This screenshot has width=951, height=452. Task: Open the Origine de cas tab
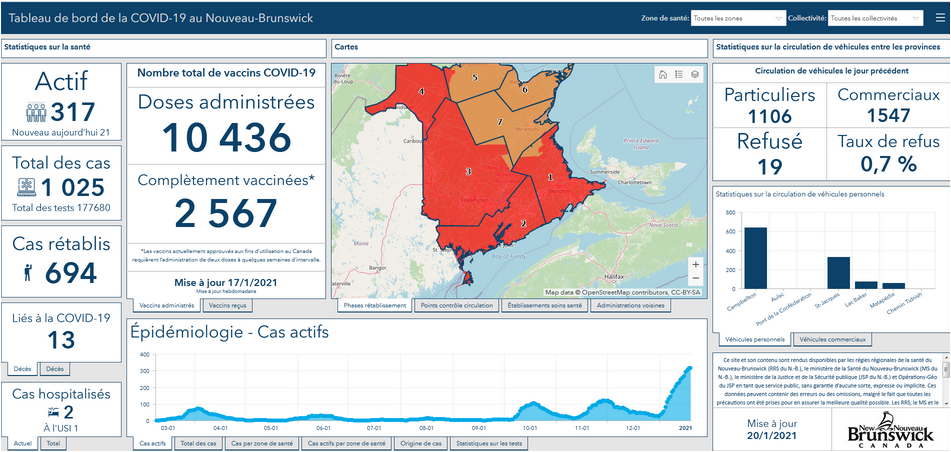421,444
